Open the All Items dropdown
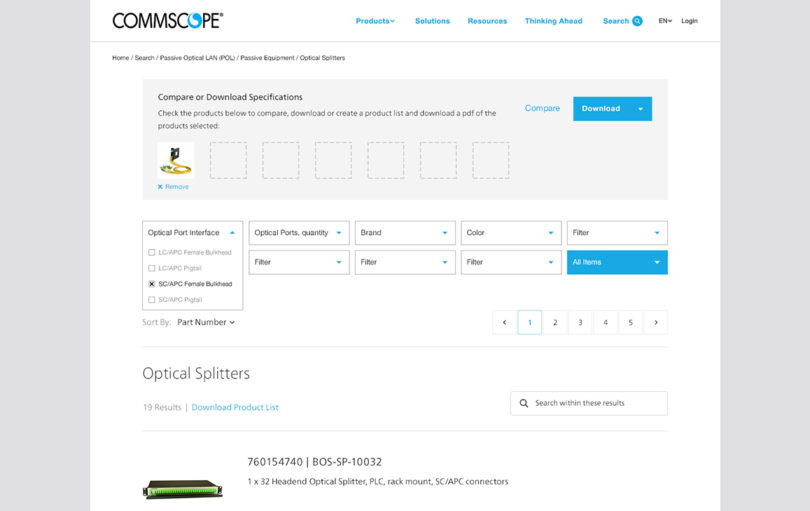 (x=617, y=262)
